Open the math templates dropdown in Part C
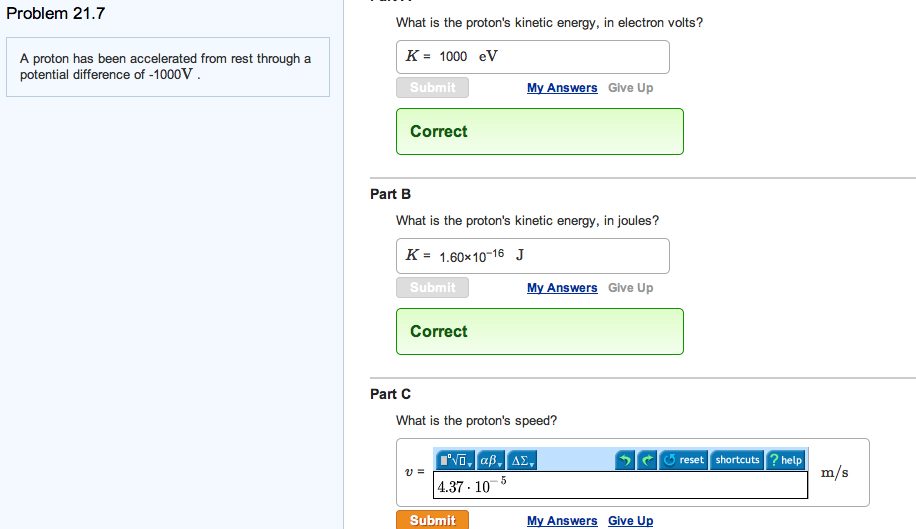Viewport: 916px width, 529px height. pos(455,460)
